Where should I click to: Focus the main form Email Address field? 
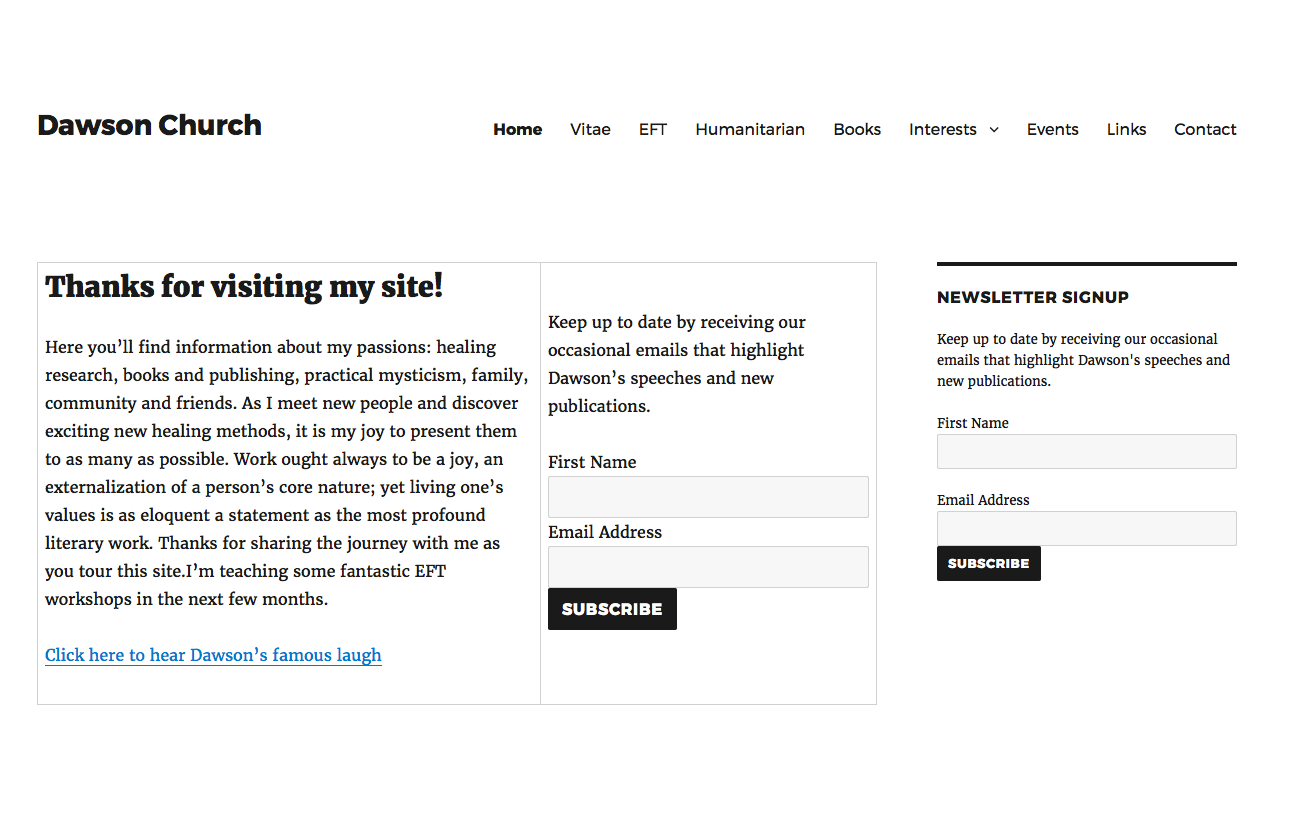coord(708,567)
